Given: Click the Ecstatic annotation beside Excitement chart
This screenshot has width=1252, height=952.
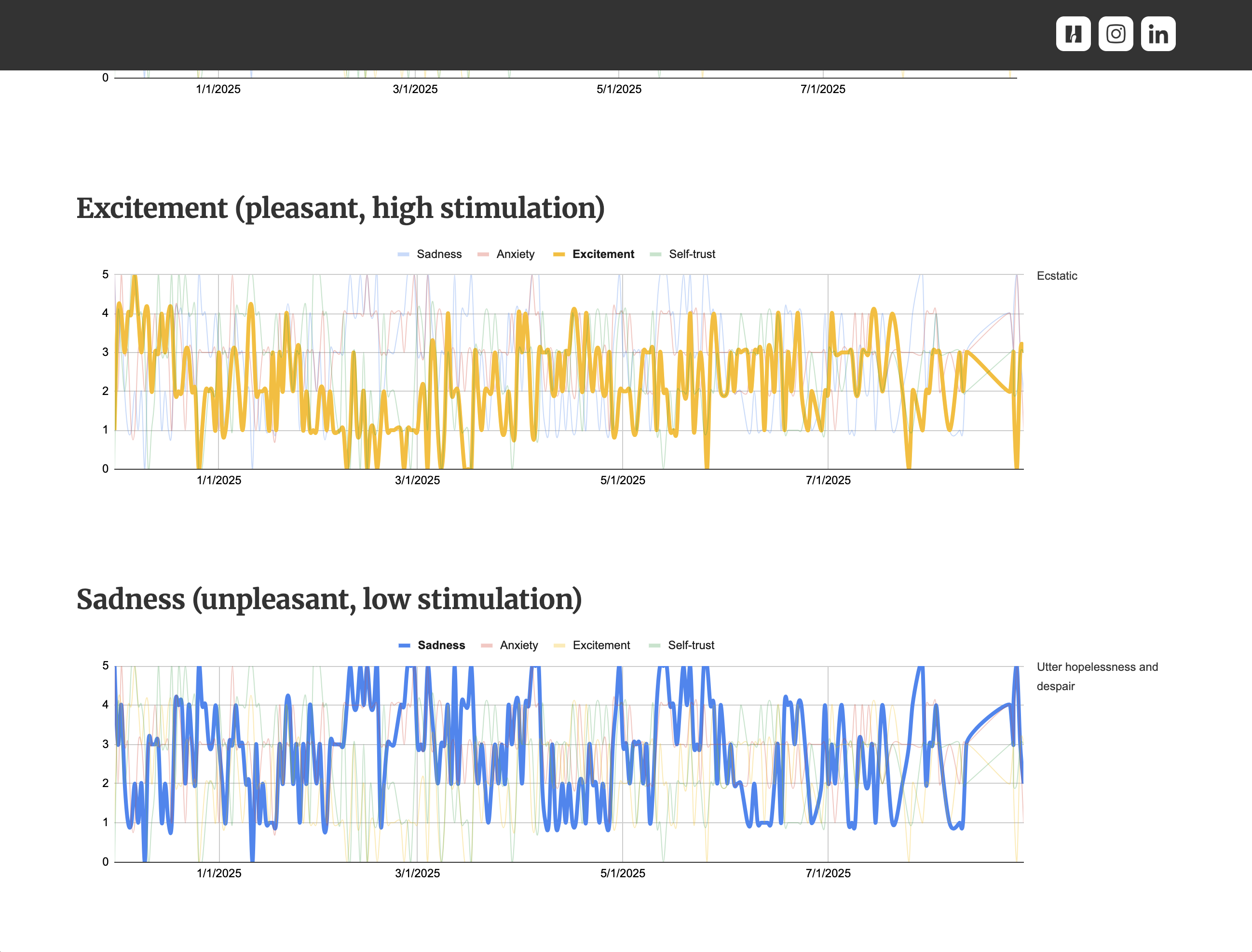Looking at the screenshot, I should pyautogui.click(x=1057, y=276).
